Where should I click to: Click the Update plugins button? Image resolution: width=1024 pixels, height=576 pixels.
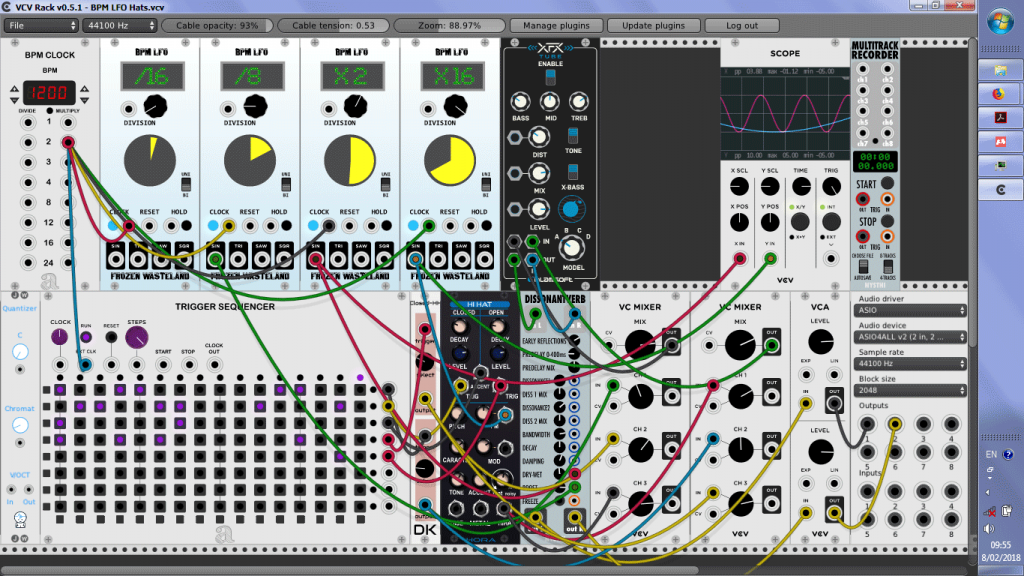coord(653,25)
